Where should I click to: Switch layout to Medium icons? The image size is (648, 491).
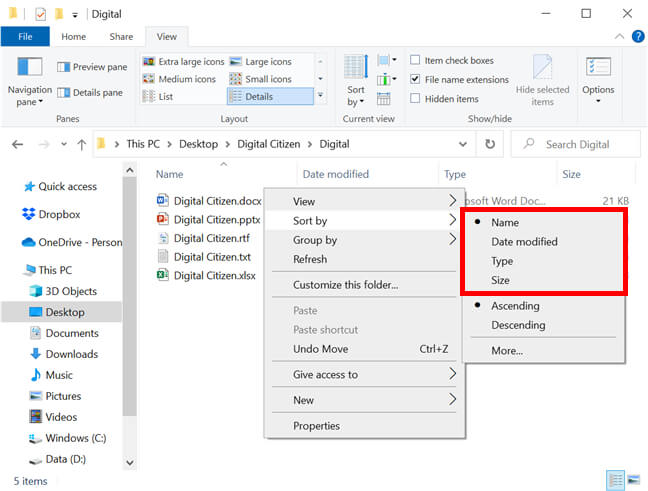coord(179,79)
